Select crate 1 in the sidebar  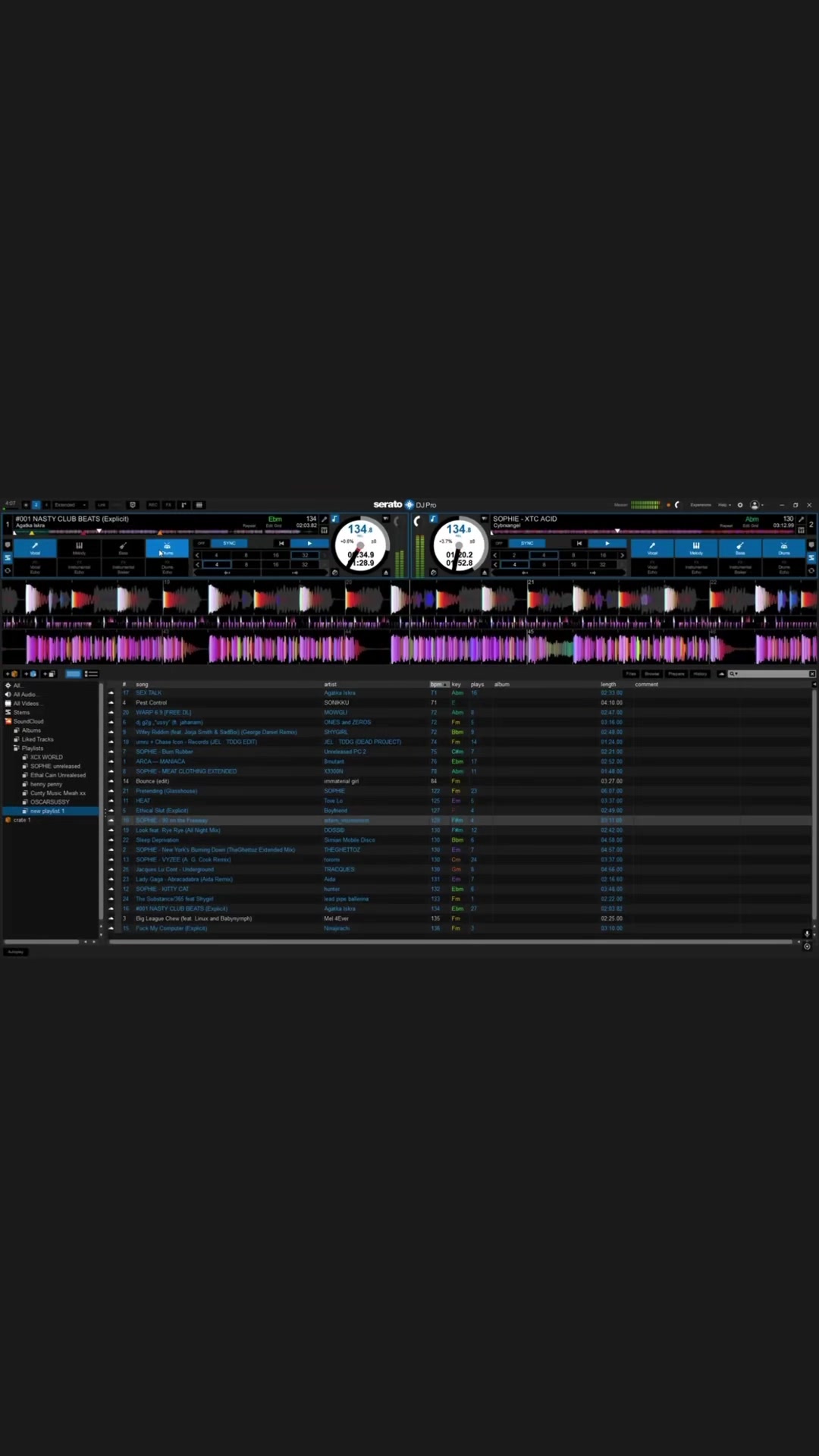coord(21,820)
